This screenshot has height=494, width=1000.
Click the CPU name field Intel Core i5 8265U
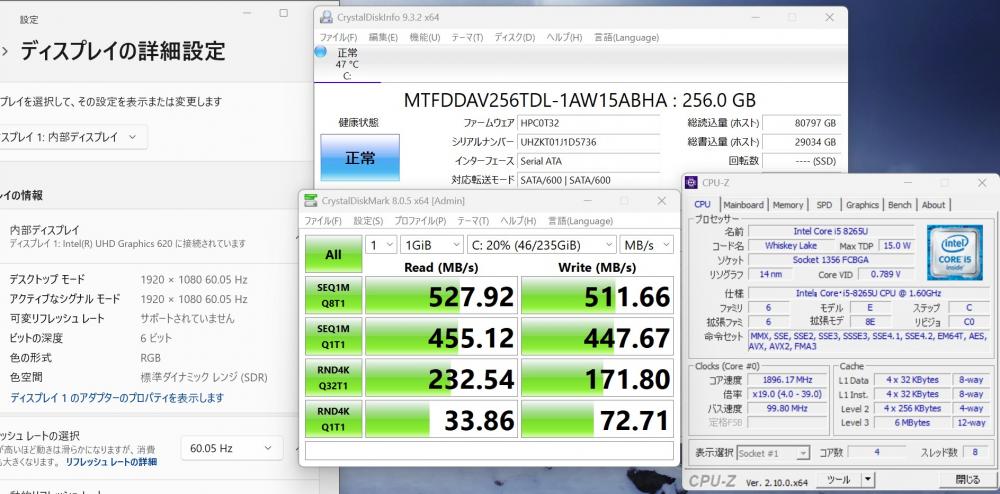[x=831, y=231]
